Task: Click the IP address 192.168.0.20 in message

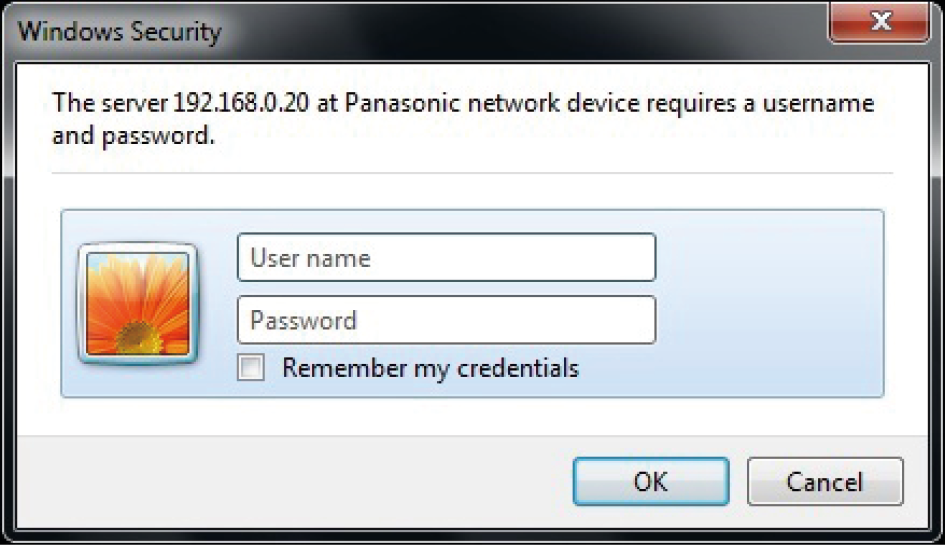Action: (242, 103)
